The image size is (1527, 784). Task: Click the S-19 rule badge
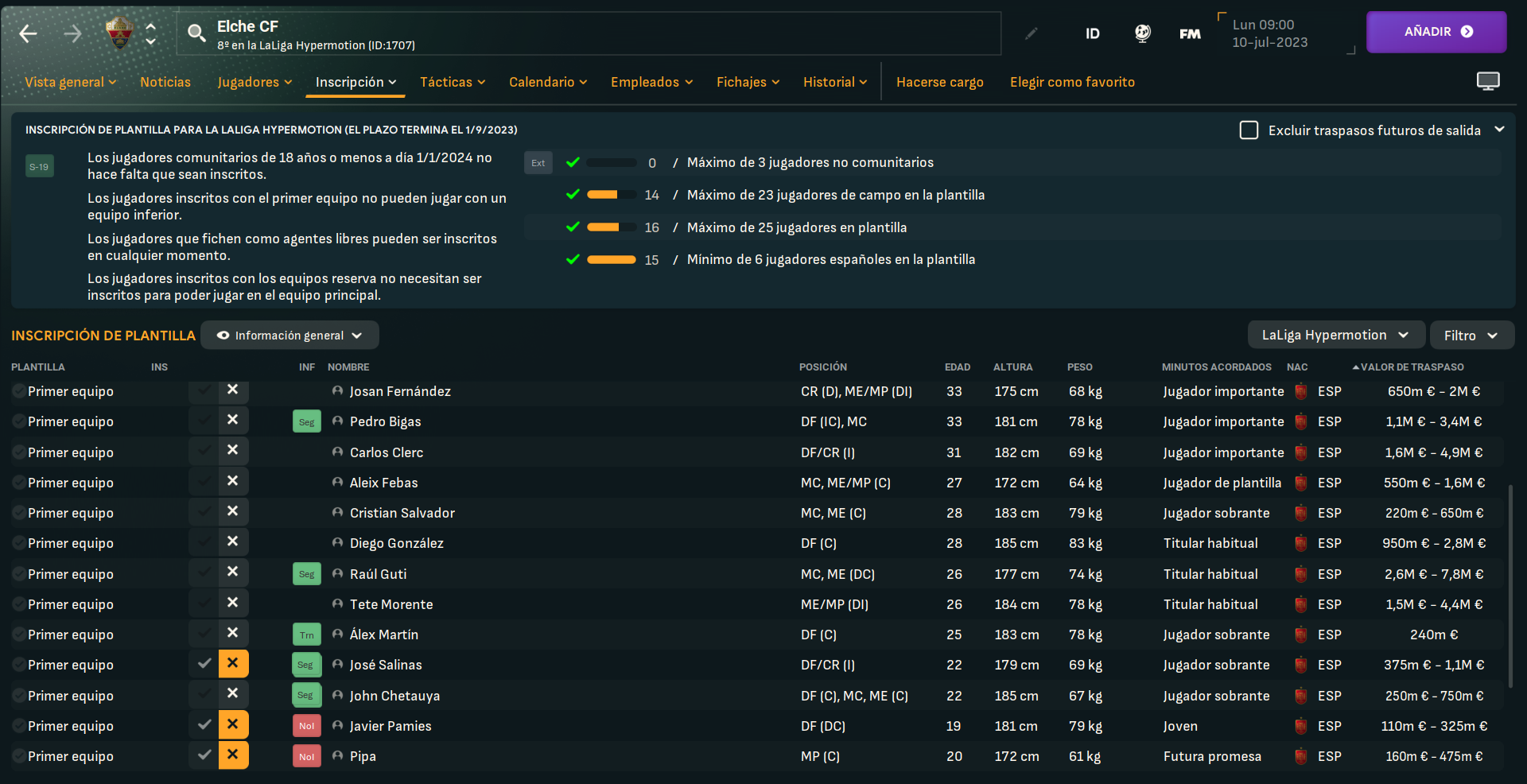pyautogui.click(x=39, y=166)
